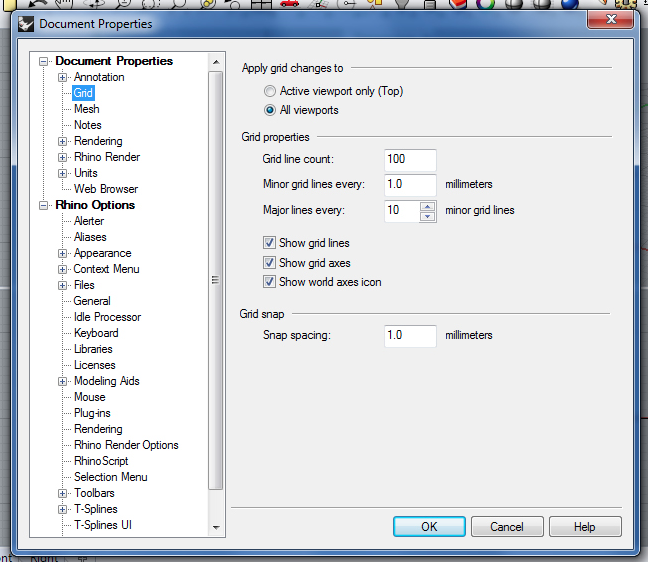The height and width of the screenshot is (562, 648).
Task: Open the Web Browser page
Action: tap(106, 189)
